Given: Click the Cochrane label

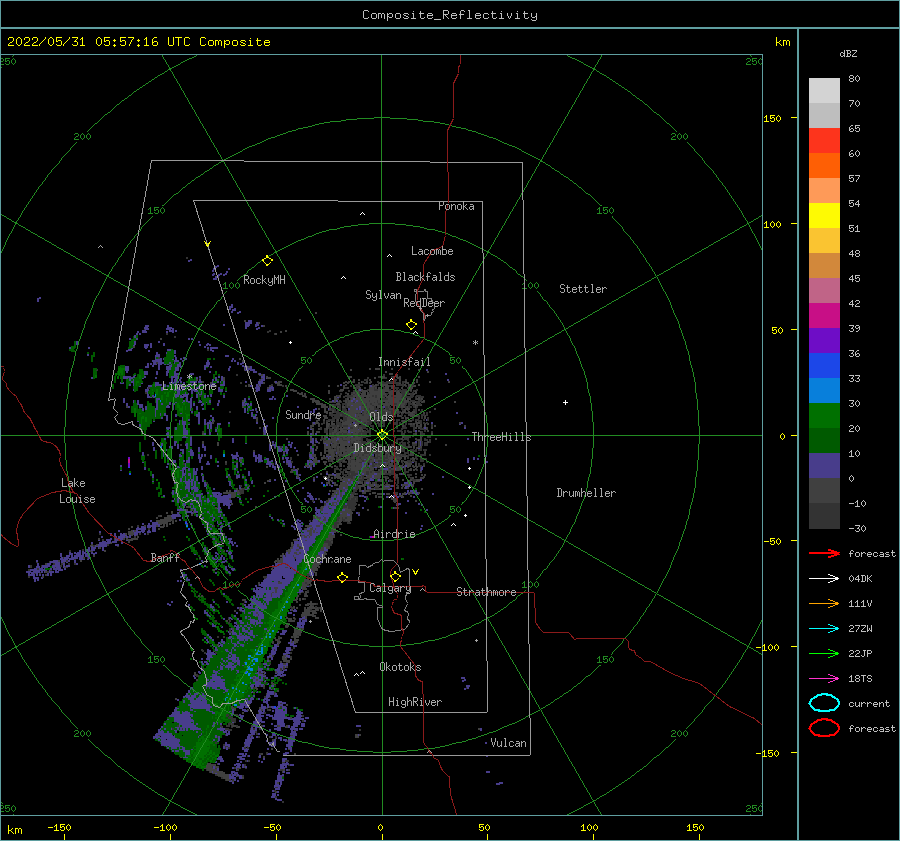Looking at the screenshot, I should (x=327, y=559).
